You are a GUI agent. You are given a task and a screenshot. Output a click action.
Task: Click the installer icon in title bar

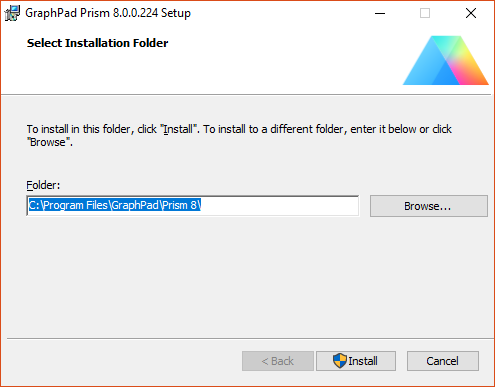point(12,13)
